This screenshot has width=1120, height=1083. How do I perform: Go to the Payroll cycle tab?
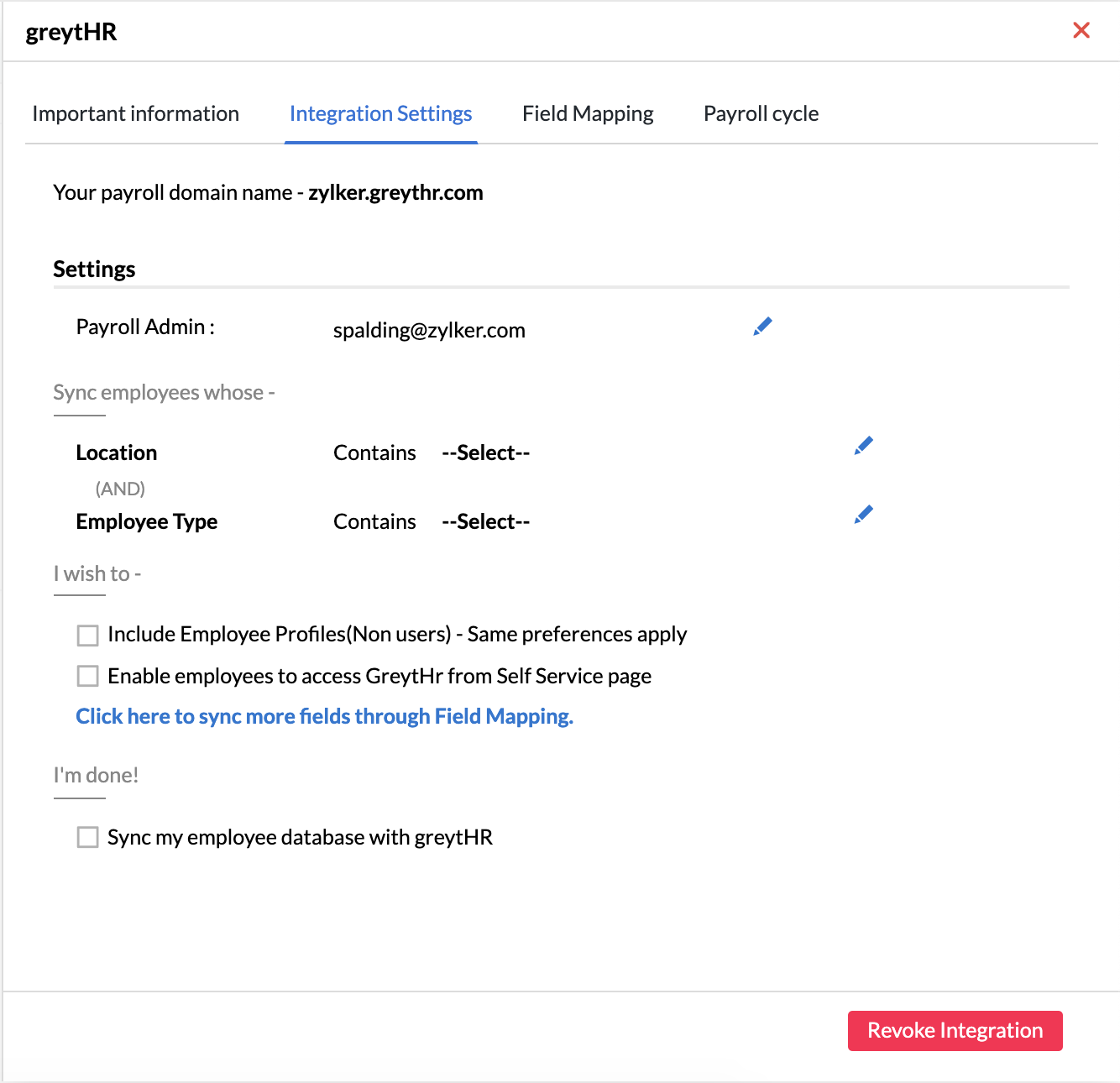pyautogui.click(x=761, y=114)
